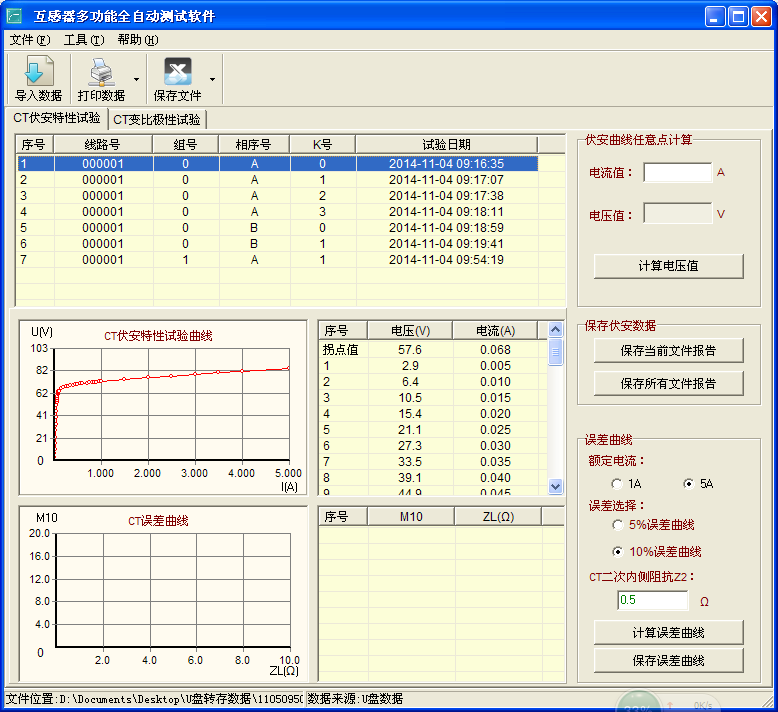
Task: Click the 相序号 column header
Action: [x=254, y=144]
